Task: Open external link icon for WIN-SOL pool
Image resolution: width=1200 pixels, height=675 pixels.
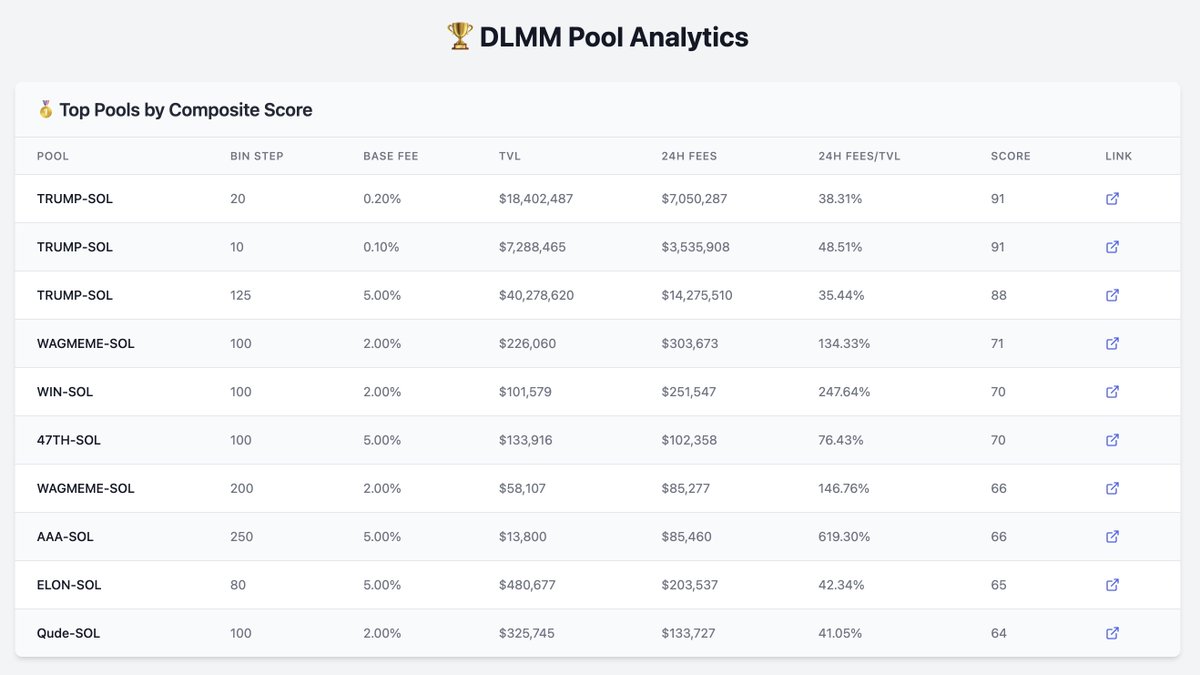Action: (1112, 392)
